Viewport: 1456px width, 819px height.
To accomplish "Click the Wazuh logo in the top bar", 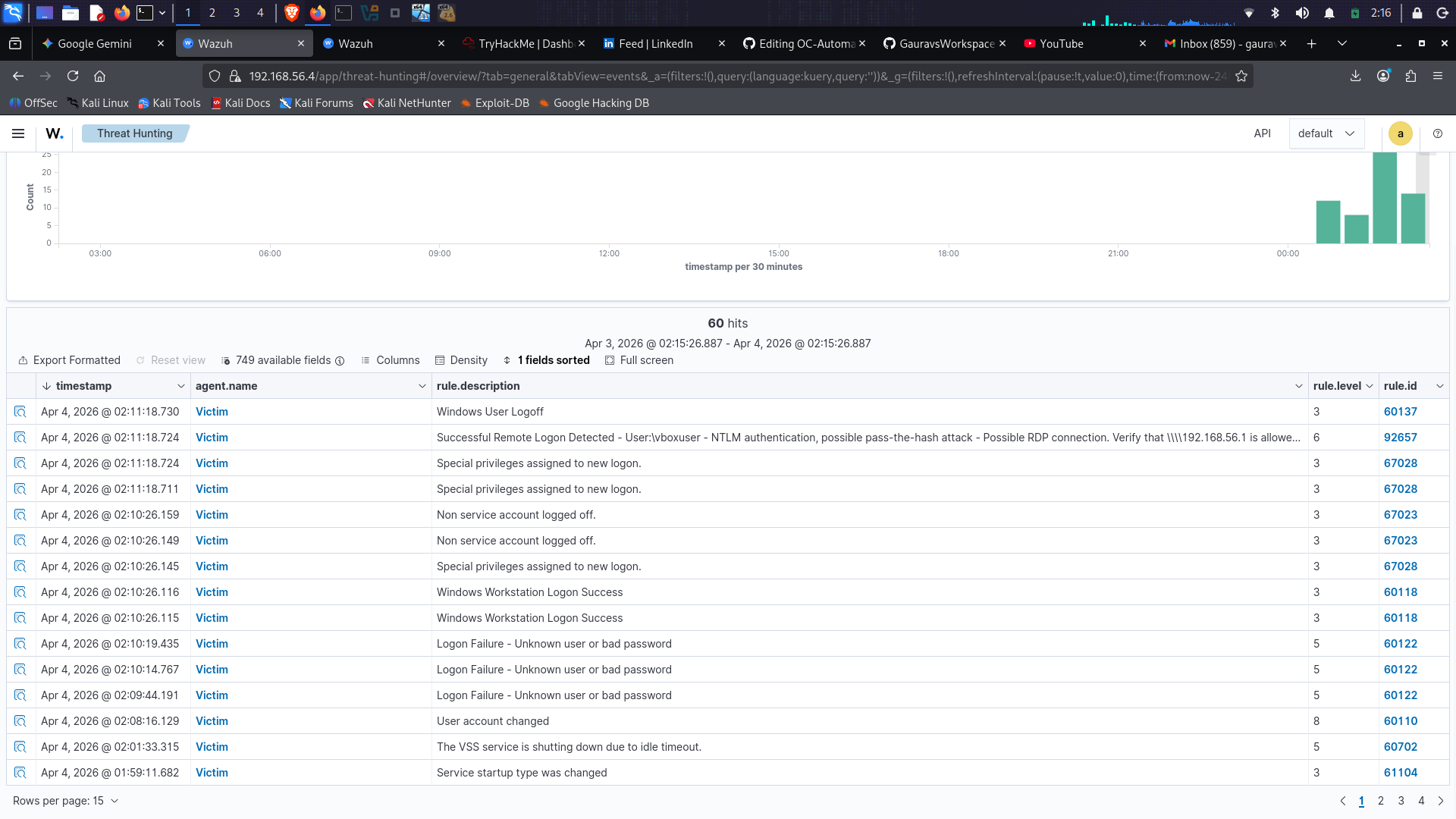I will pyautogui.click(x=54, y=133).
